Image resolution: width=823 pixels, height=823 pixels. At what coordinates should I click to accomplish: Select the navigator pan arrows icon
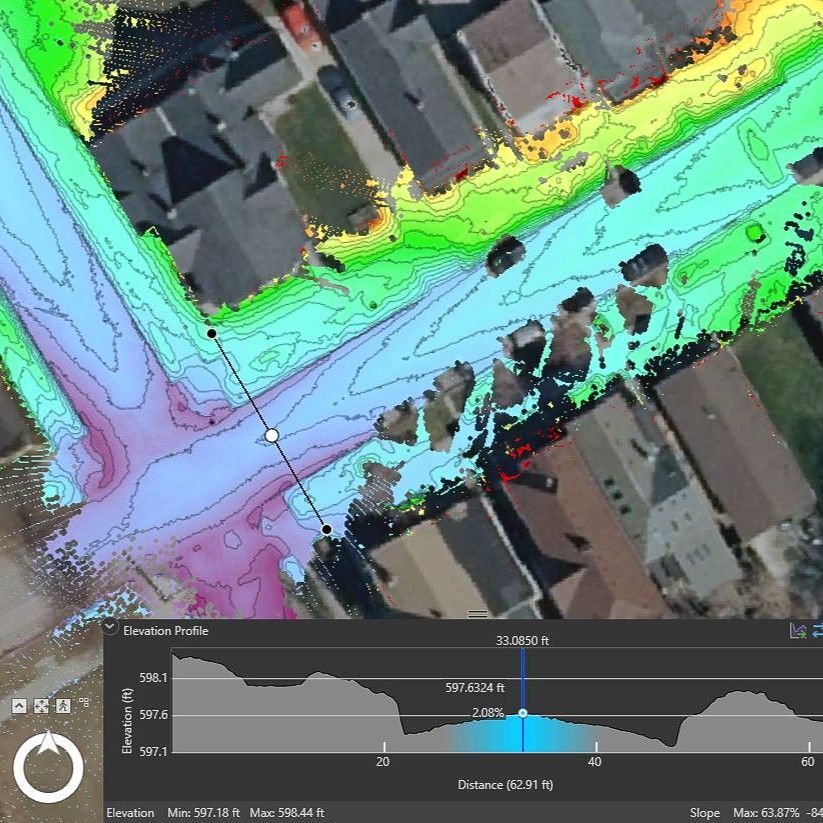(41, 705)
